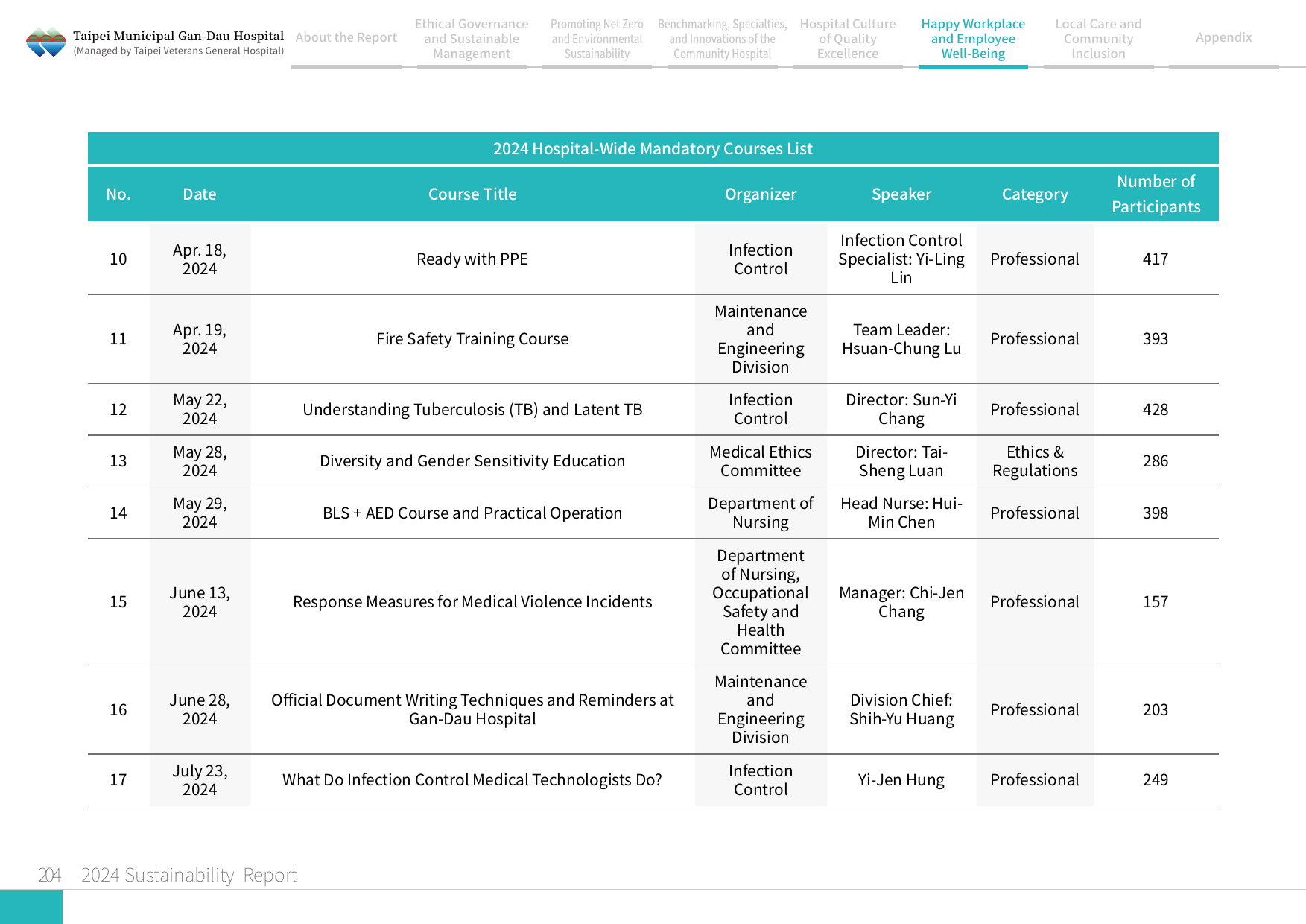This screenshot has height=924, width=1306.
Task: Click the May 22, 2024 date cell
Action: click(x=200, y=409)
